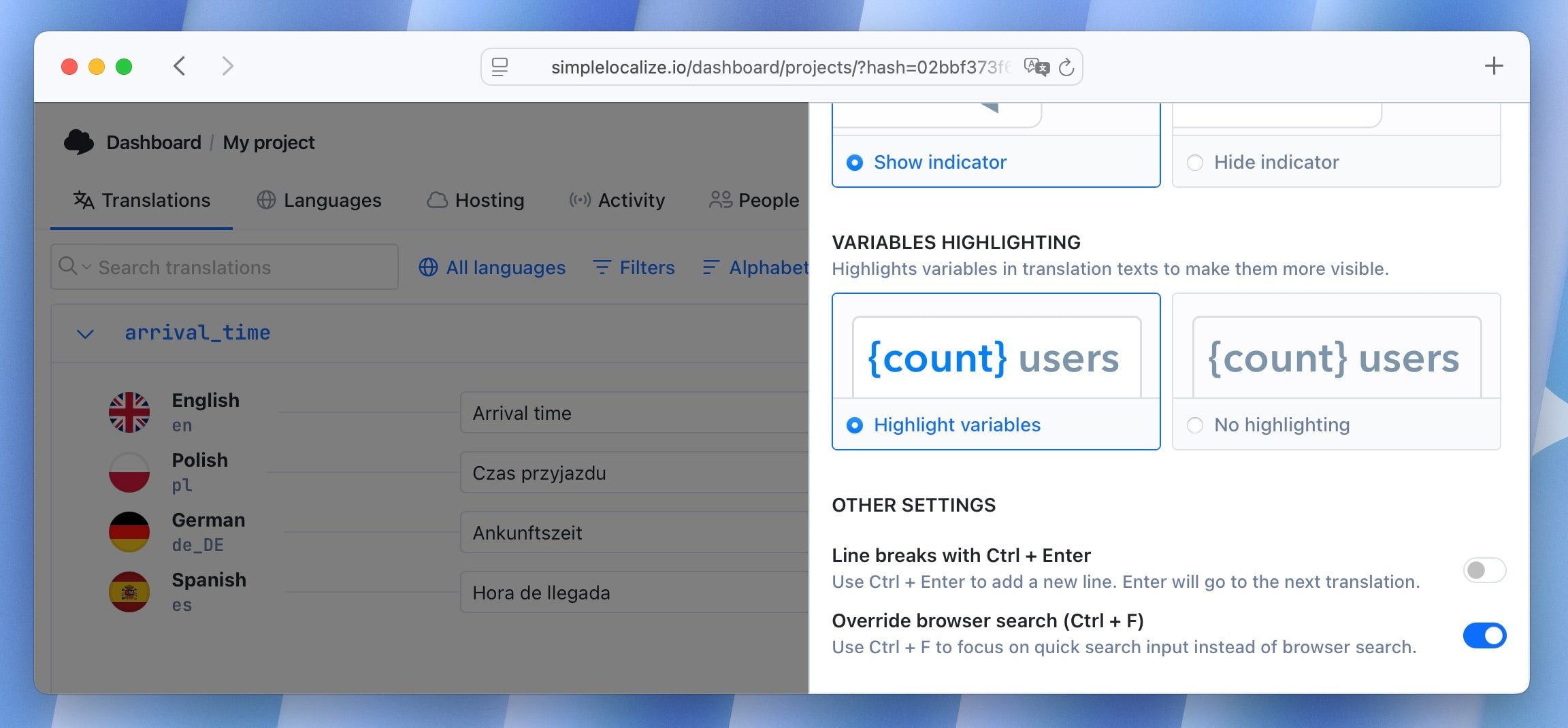
Task: Click the page reload icon
Action: coord(1066,67)
